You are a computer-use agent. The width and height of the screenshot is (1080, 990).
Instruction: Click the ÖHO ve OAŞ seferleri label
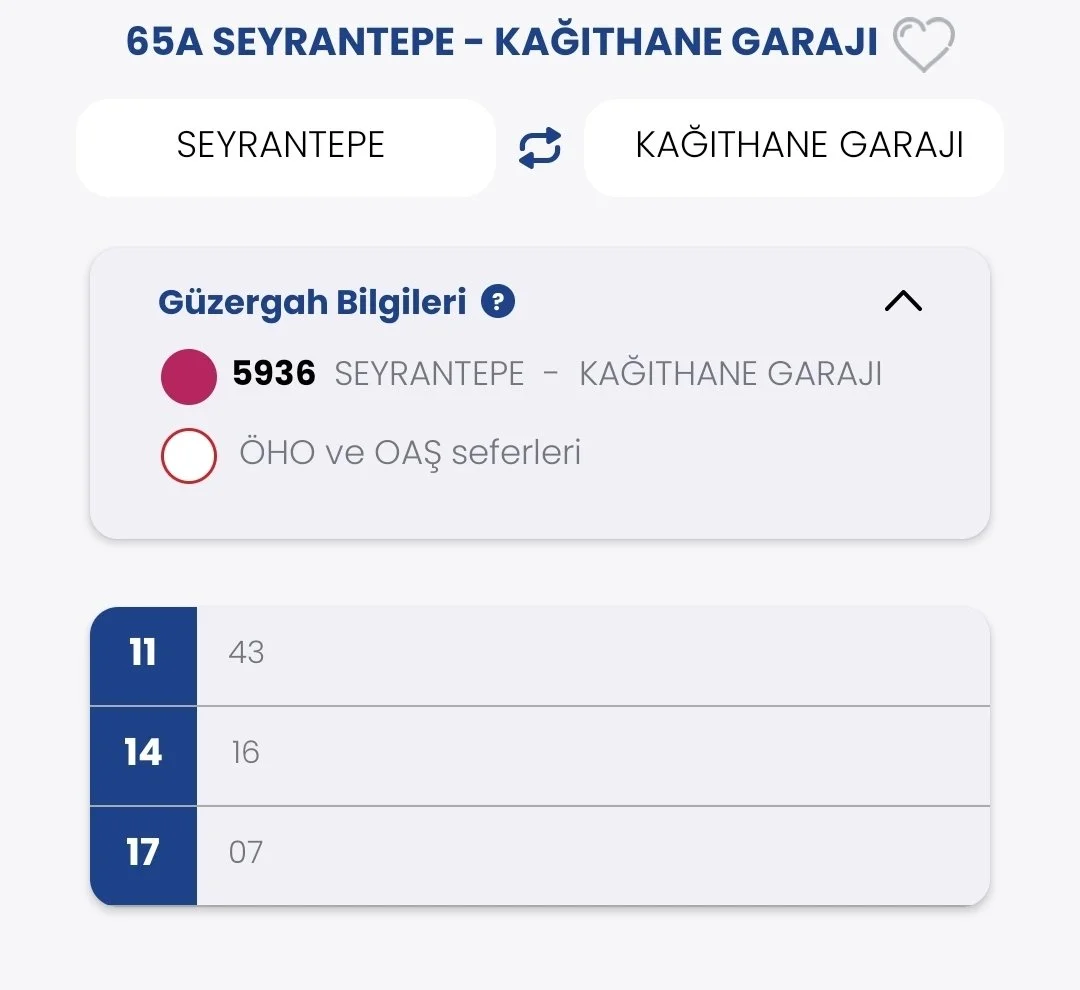(x=410, y=453)
